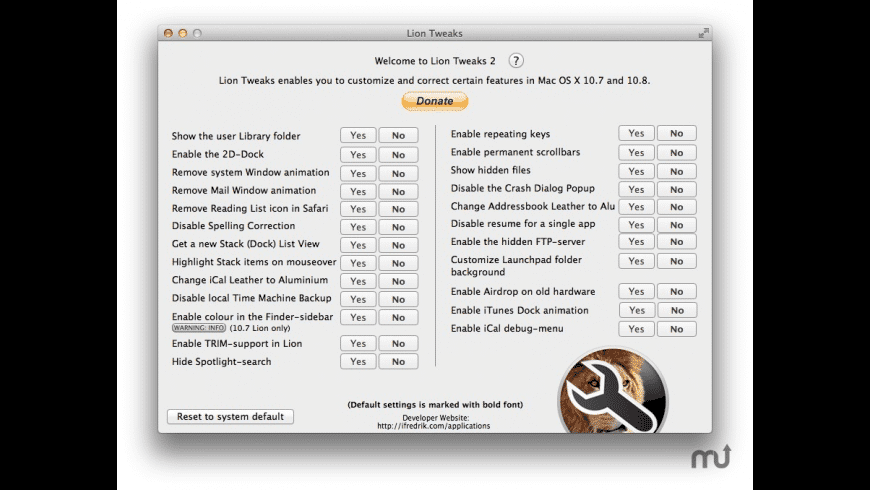Click No for Show hidden files
Image resolution: width=870 pixels, height=490 pixels.
click(x=676, y=171)
